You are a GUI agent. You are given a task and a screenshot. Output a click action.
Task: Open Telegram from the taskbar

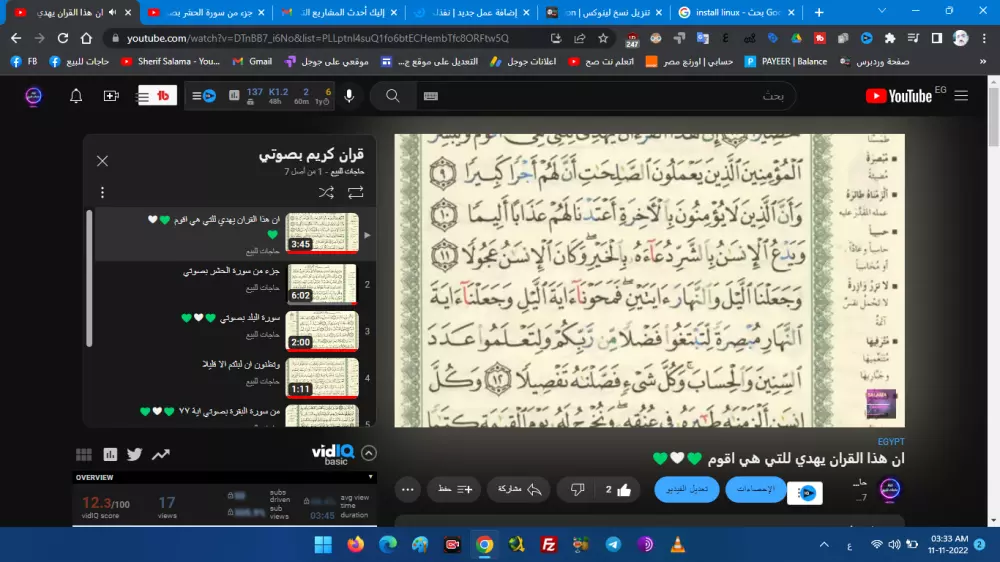point(613,545)
